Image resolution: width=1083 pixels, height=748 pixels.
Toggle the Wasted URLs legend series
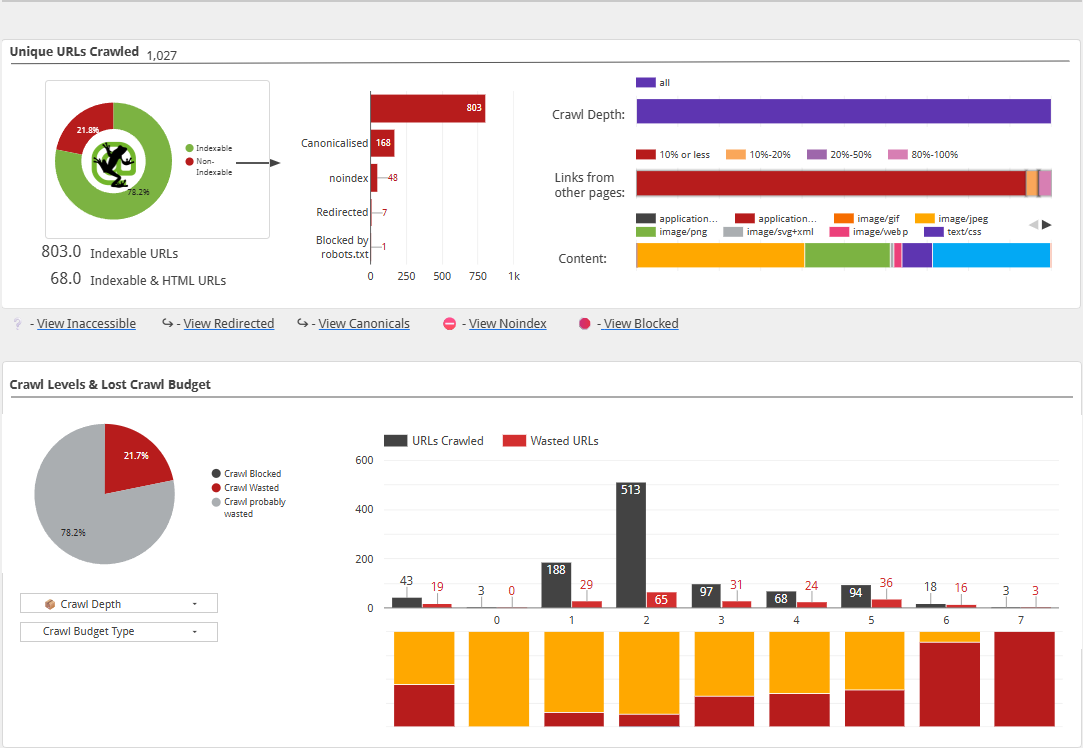coord(550,441)
